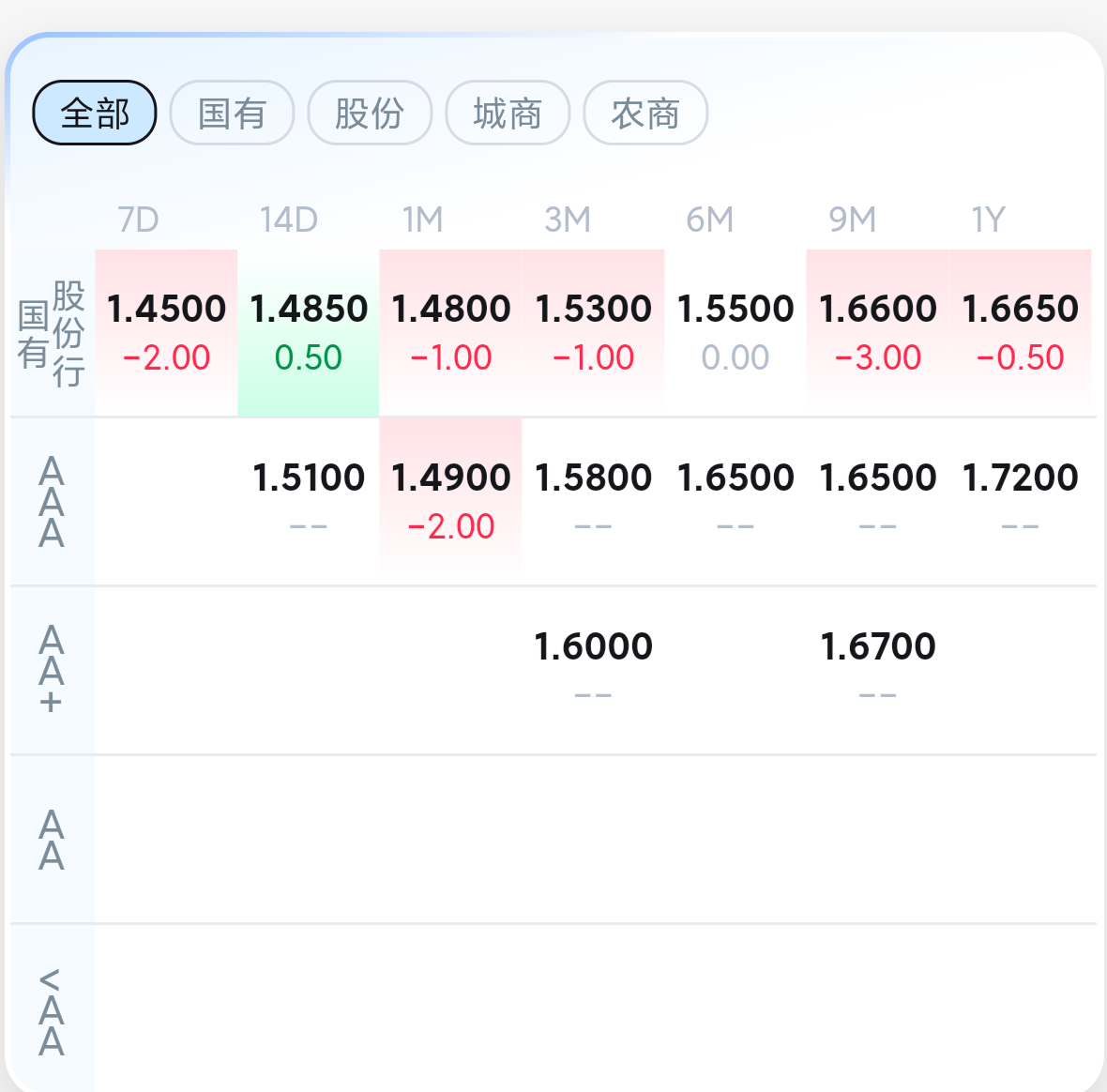Select the AAA 1Y rate 1.7200

(1020, 501)
